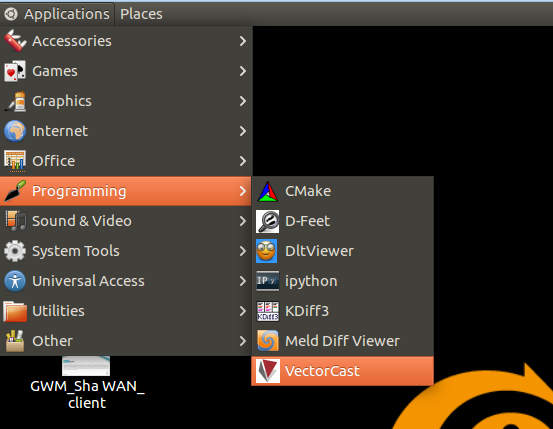Click the ipython IP[y] icon
Viewport: 553px width, 429px height.
(268, 281)
